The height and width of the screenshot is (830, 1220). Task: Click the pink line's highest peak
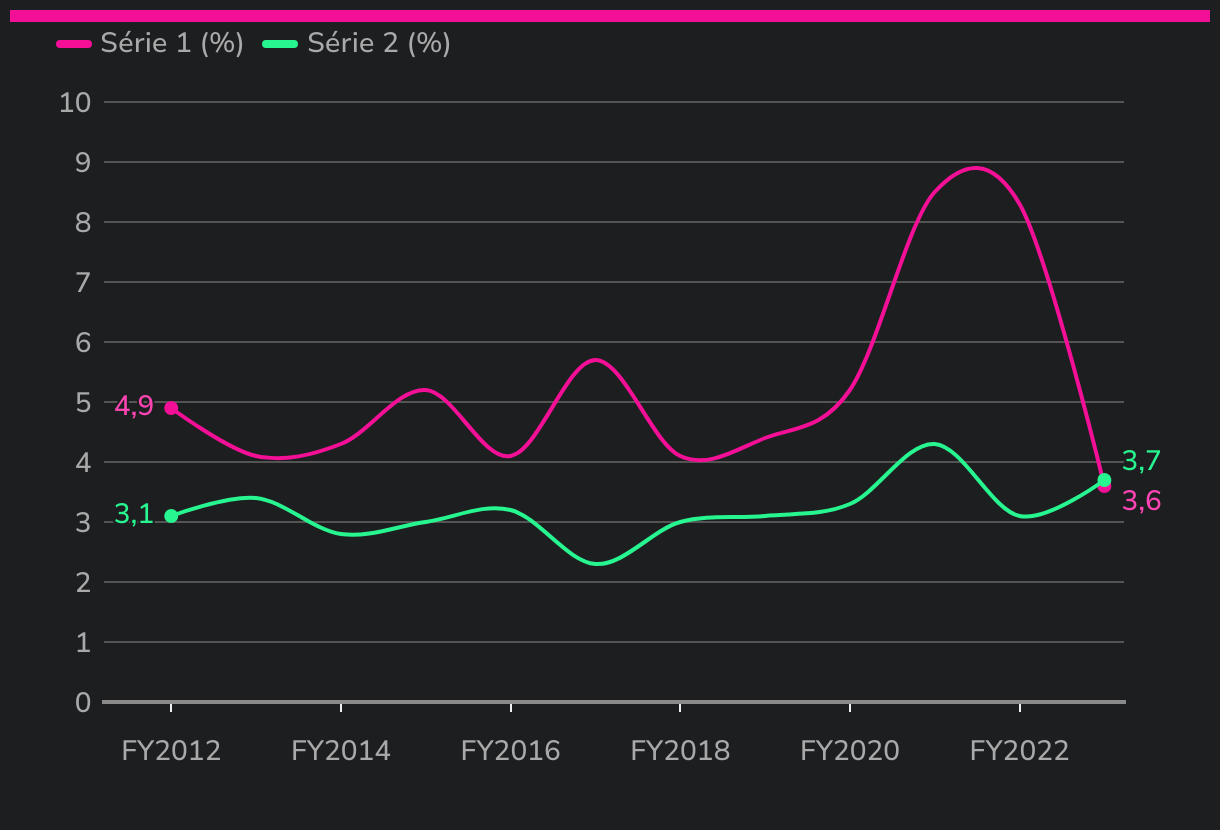pyautogui.click(x=976, y=168)
